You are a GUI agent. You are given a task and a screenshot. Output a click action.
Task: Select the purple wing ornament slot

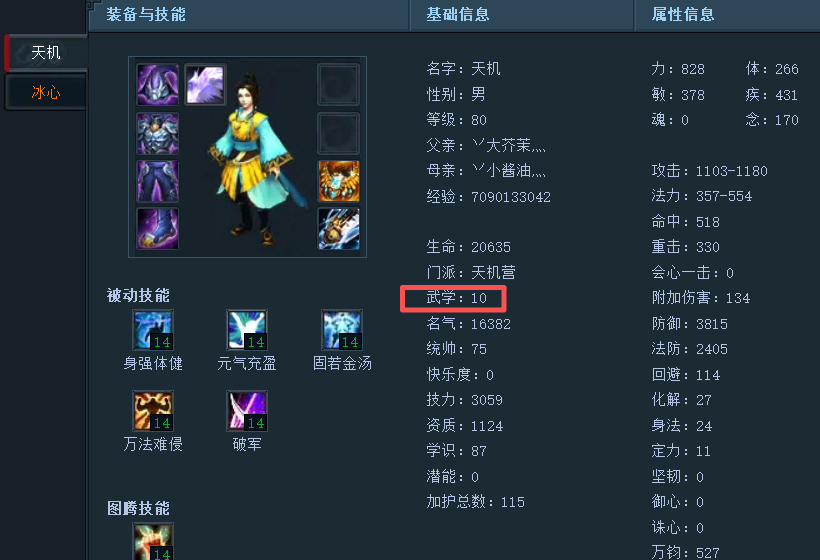pos(205,84)
